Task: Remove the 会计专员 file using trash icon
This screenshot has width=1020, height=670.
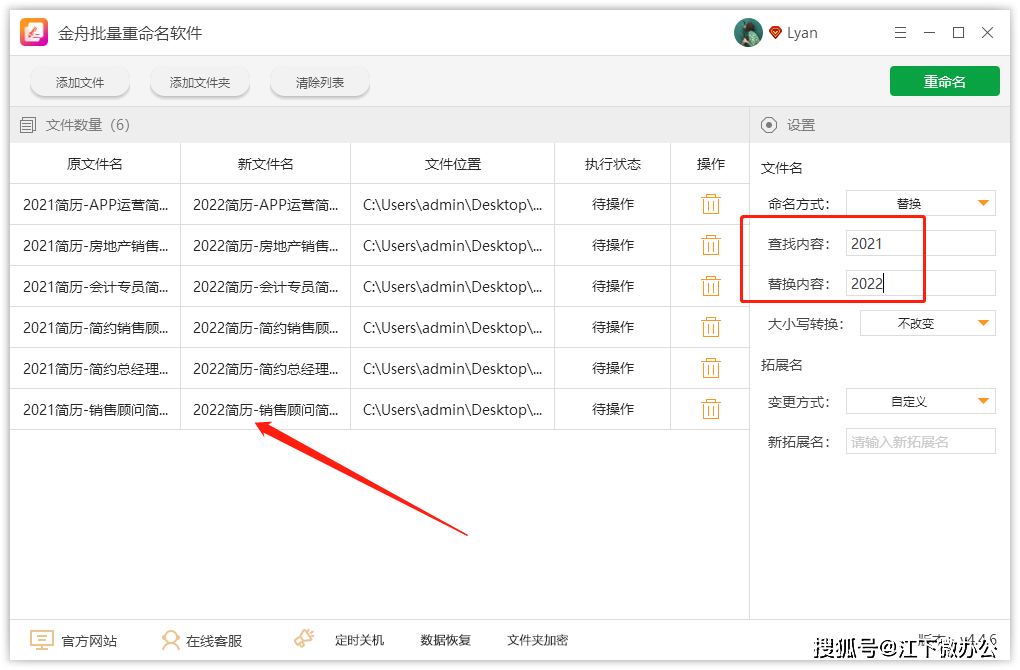Action: tap(711, 286)
